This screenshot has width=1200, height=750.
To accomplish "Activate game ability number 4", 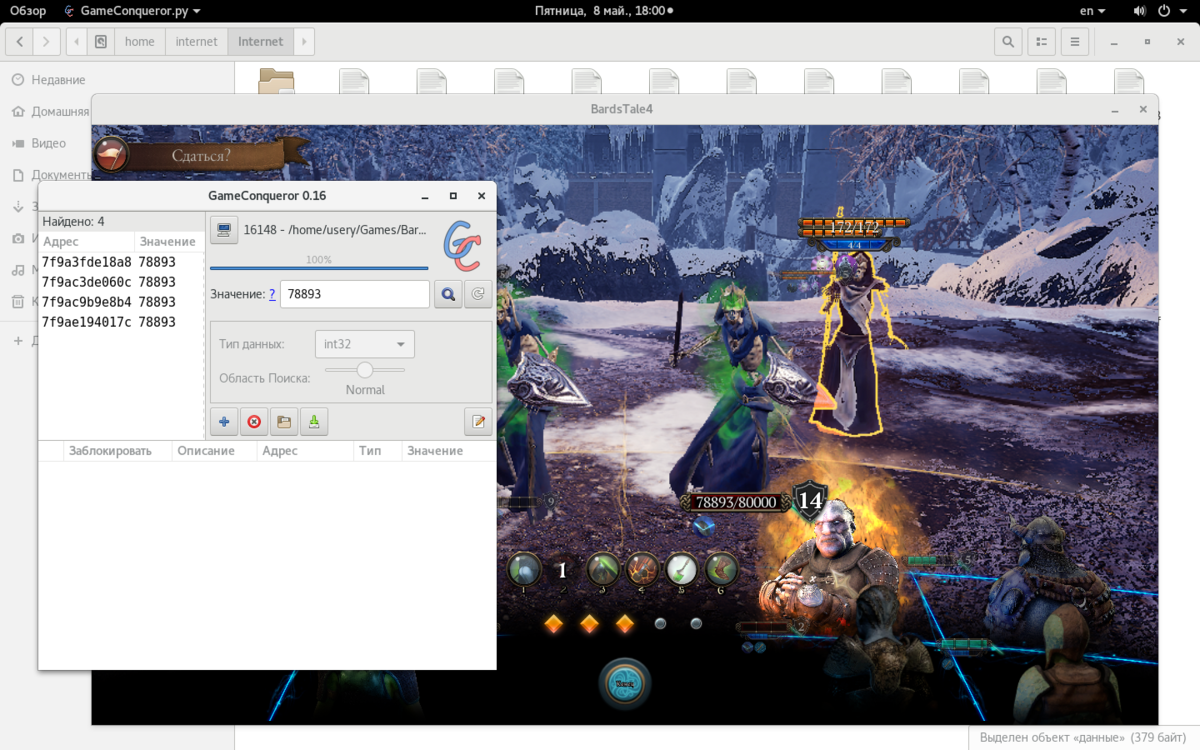I will (643, 569).
